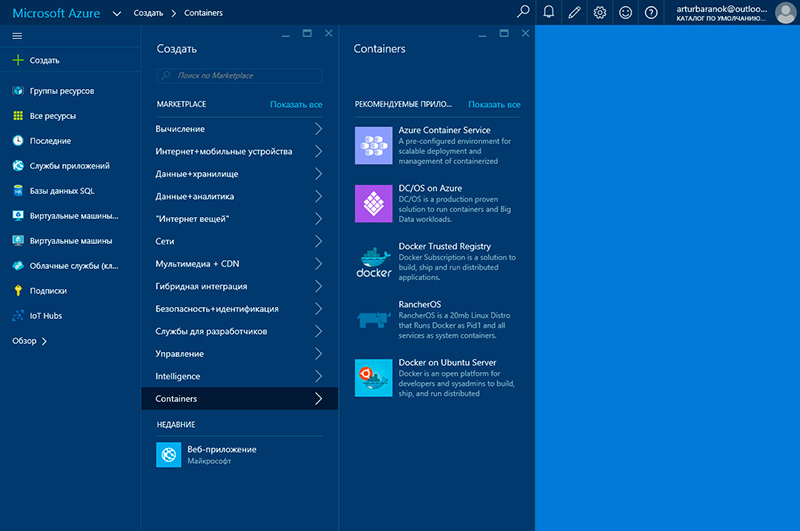Toggle the hamburger sidebar menu

click(x=17, y=36)
